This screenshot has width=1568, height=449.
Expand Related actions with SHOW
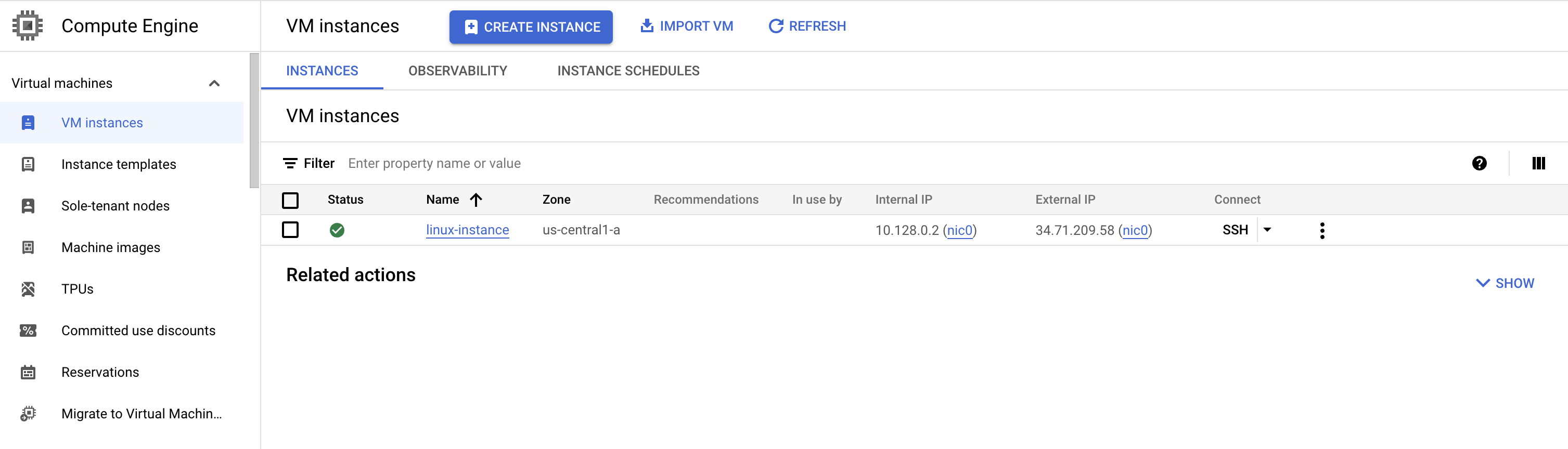click(1505, 283)
